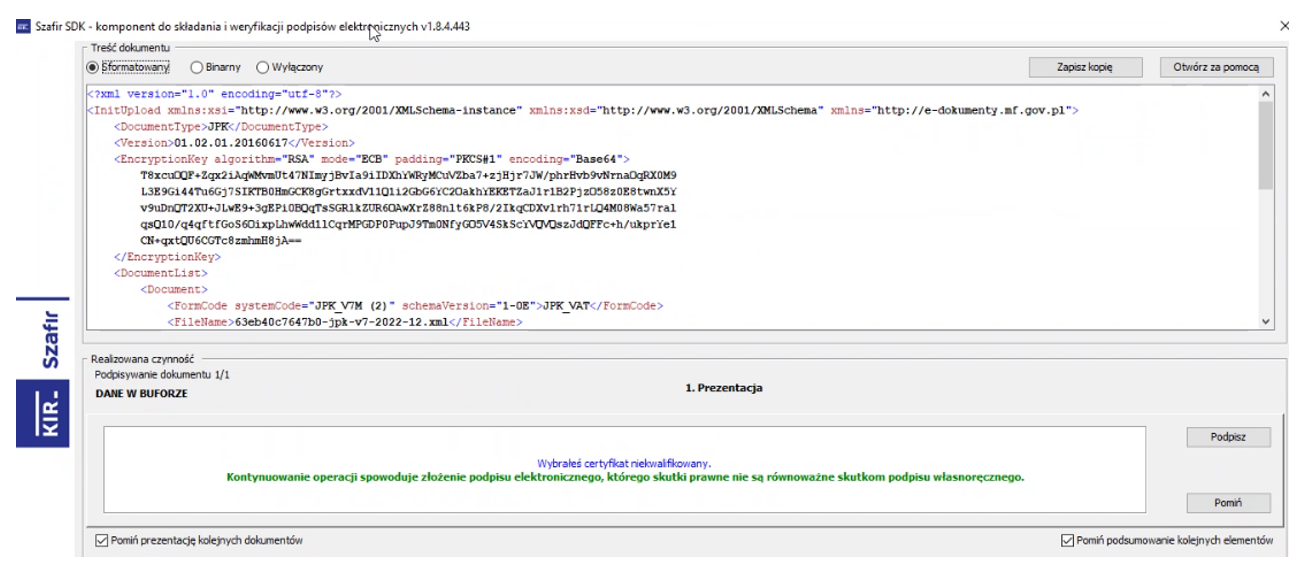Click the DANE W BUFORZE label
The width and height of the screenshot is (1298, 569).
point(141,393)
